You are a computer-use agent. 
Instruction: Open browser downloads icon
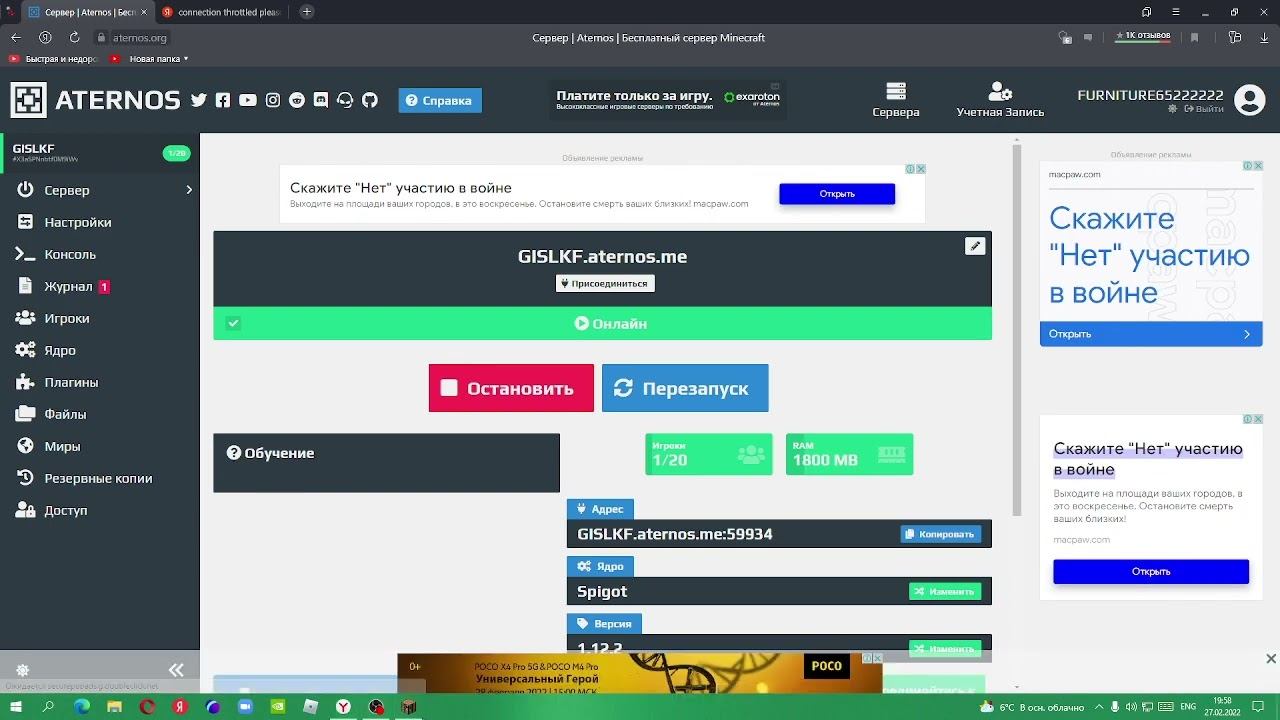click(x=1264, y=38)
